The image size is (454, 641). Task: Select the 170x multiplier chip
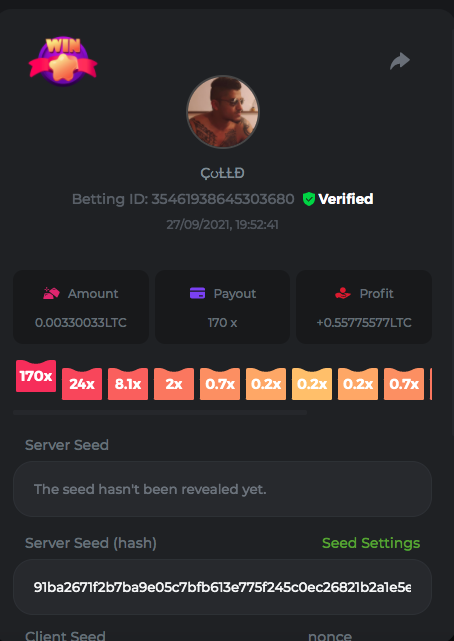click(36, 376)
